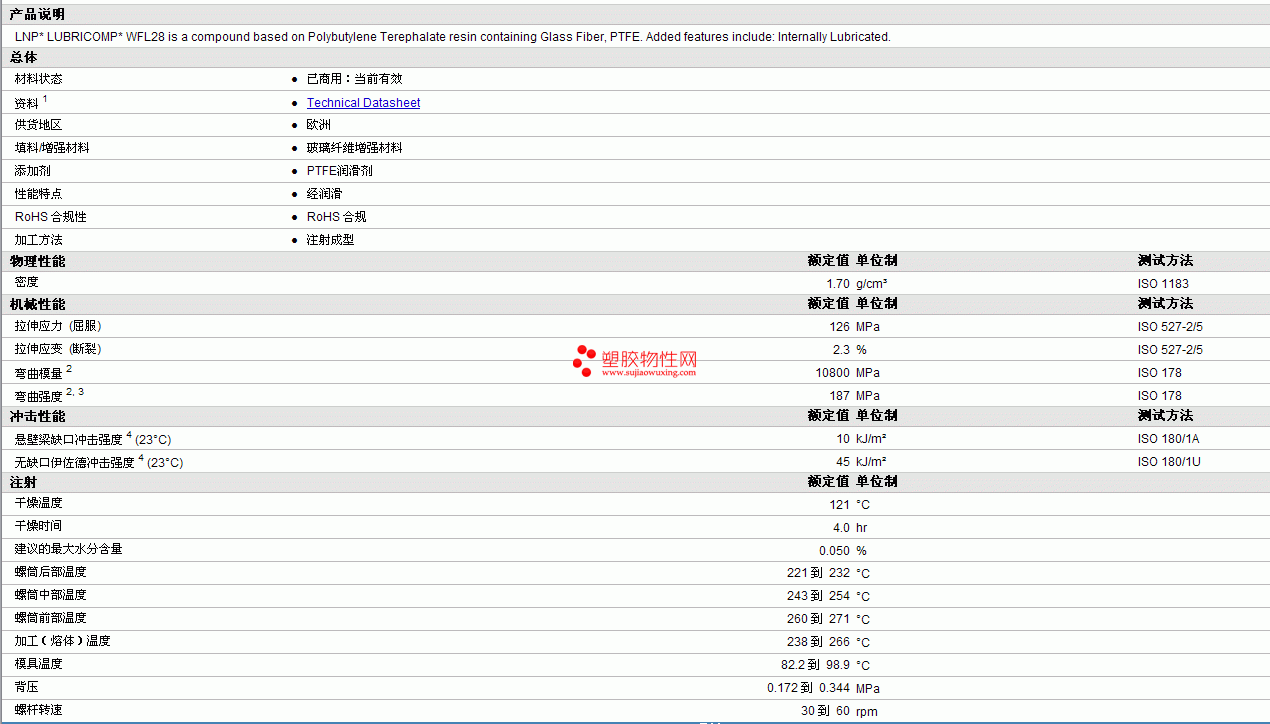The image size is (1270, 724).
Task: Open the Technical Datasheet link
Action: click(x=363, y=103)
